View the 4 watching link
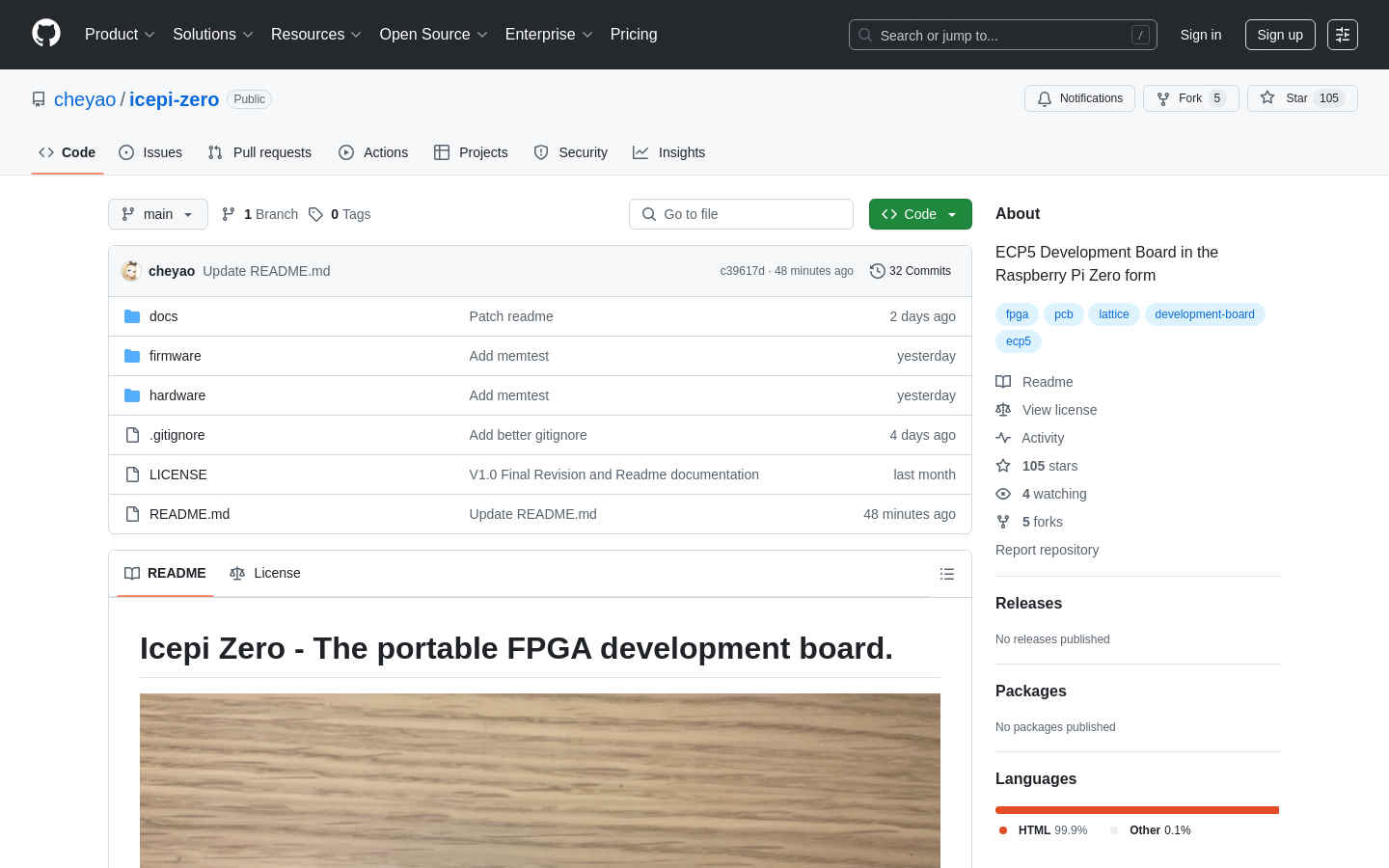 1041,494
